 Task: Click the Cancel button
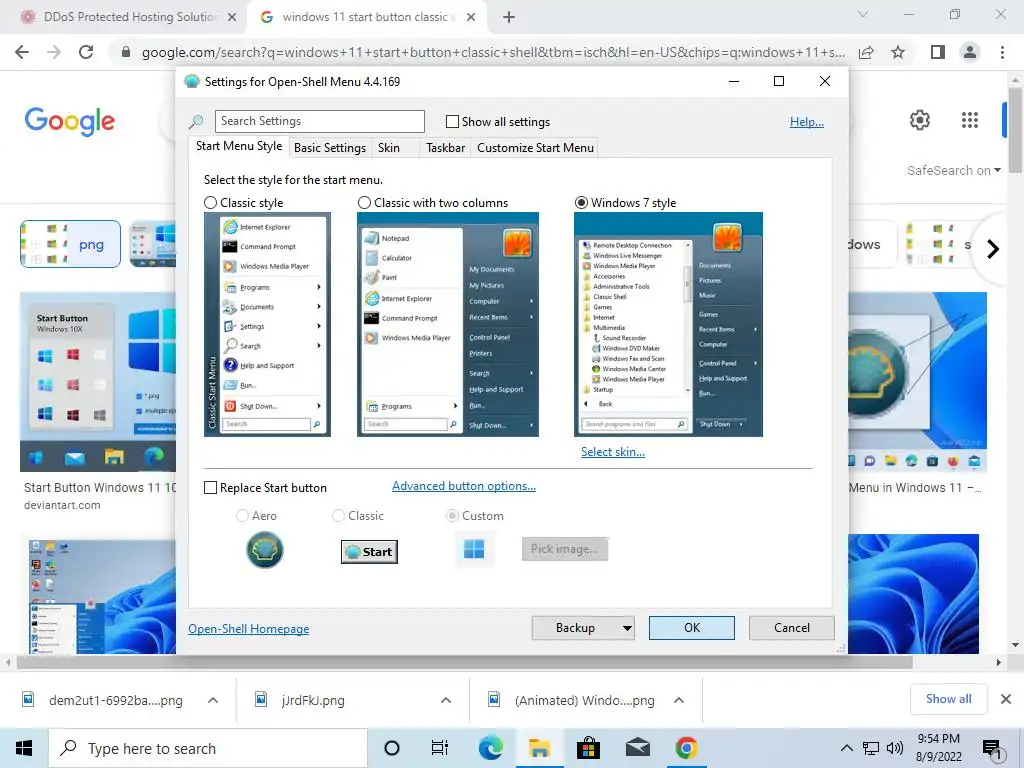(x=792, y=628)
